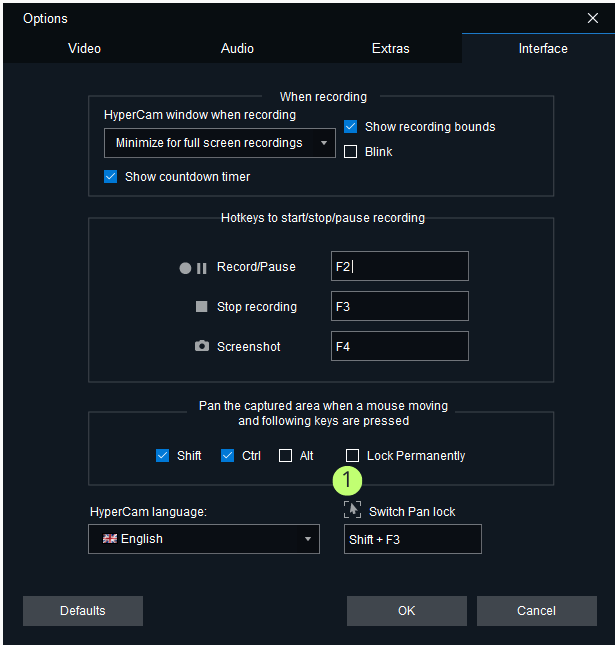Open the Extras tab

390,49
